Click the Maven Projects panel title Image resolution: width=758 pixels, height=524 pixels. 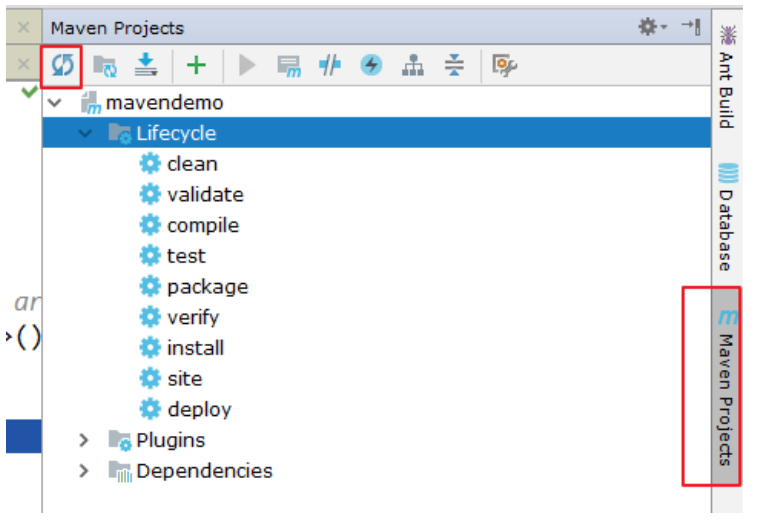click(x=117, y=28)
